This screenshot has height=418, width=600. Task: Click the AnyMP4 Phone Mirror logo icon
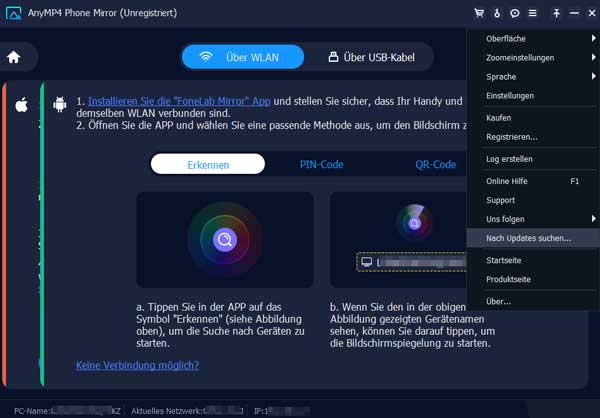click(x=13, y=13)
